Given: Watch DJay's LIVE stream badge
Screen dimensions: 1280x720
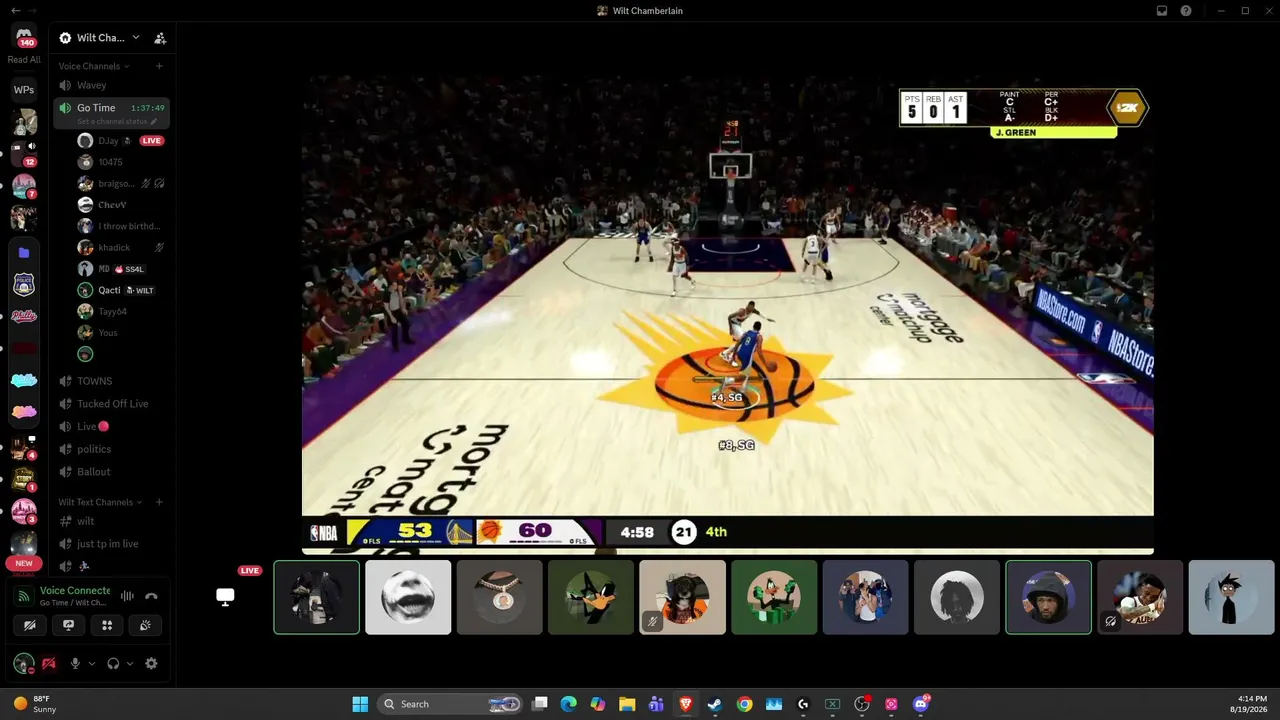Looking at the screenshot, I should 152,141.
